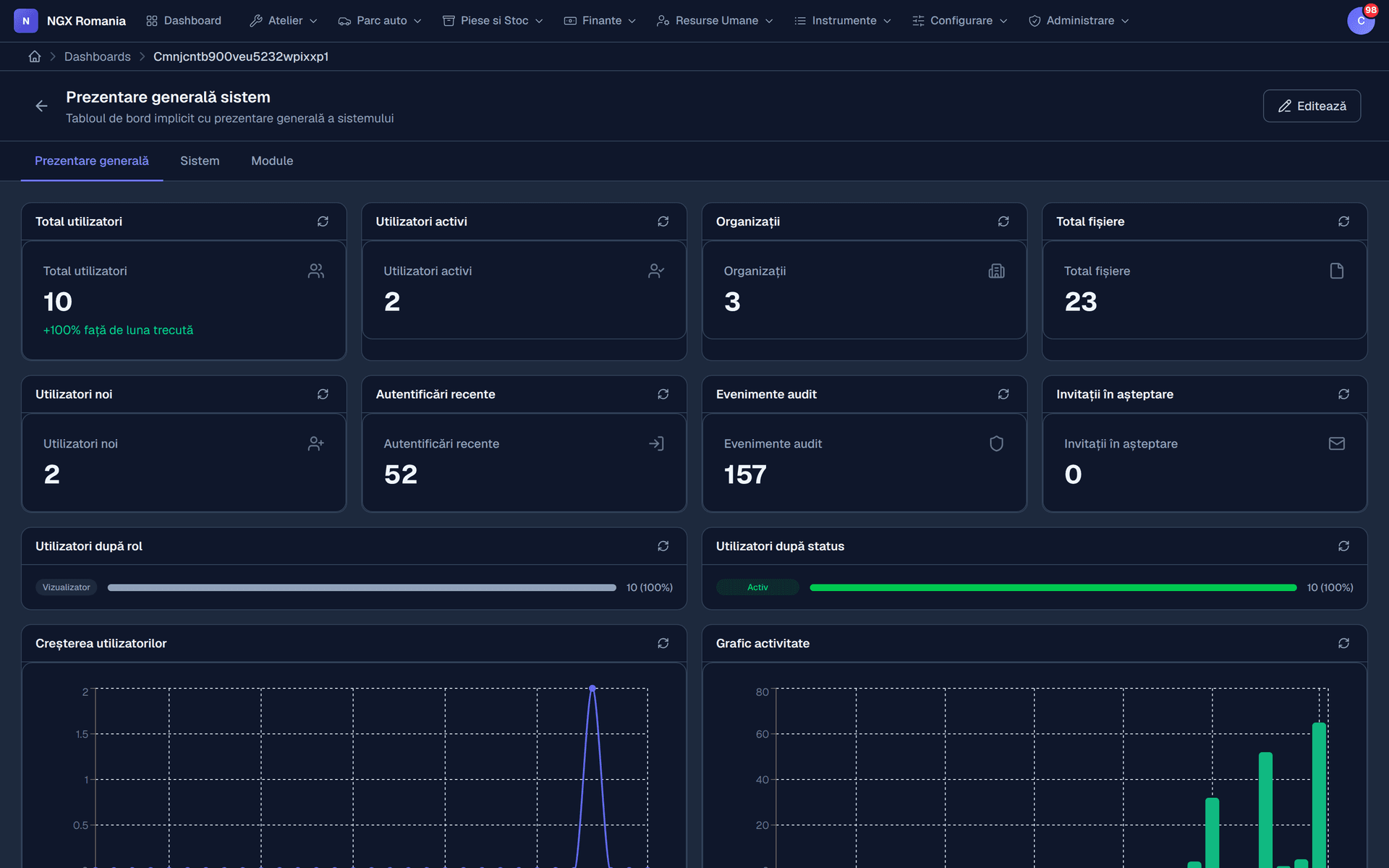Click the user-check icon in Utilizatori activi card
Image resolution: width=1389 pixels, height=868 pixels.
pos(656,271)
